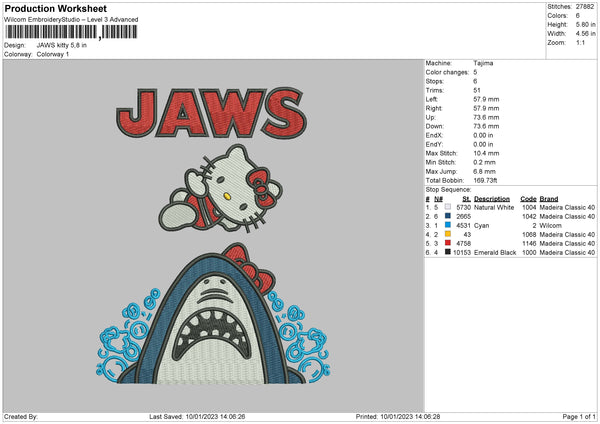600x424 pixels.
Task: Click the "Brand" column header
Action: pyautogui.click(x=549, y=199)
